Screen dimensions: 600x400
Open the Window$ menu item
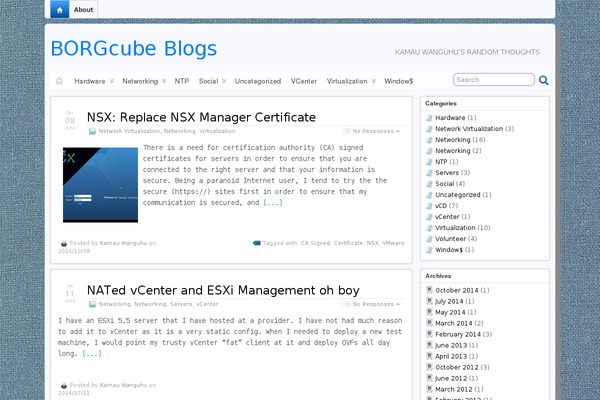pyautogui.click(x=399, y=81)
